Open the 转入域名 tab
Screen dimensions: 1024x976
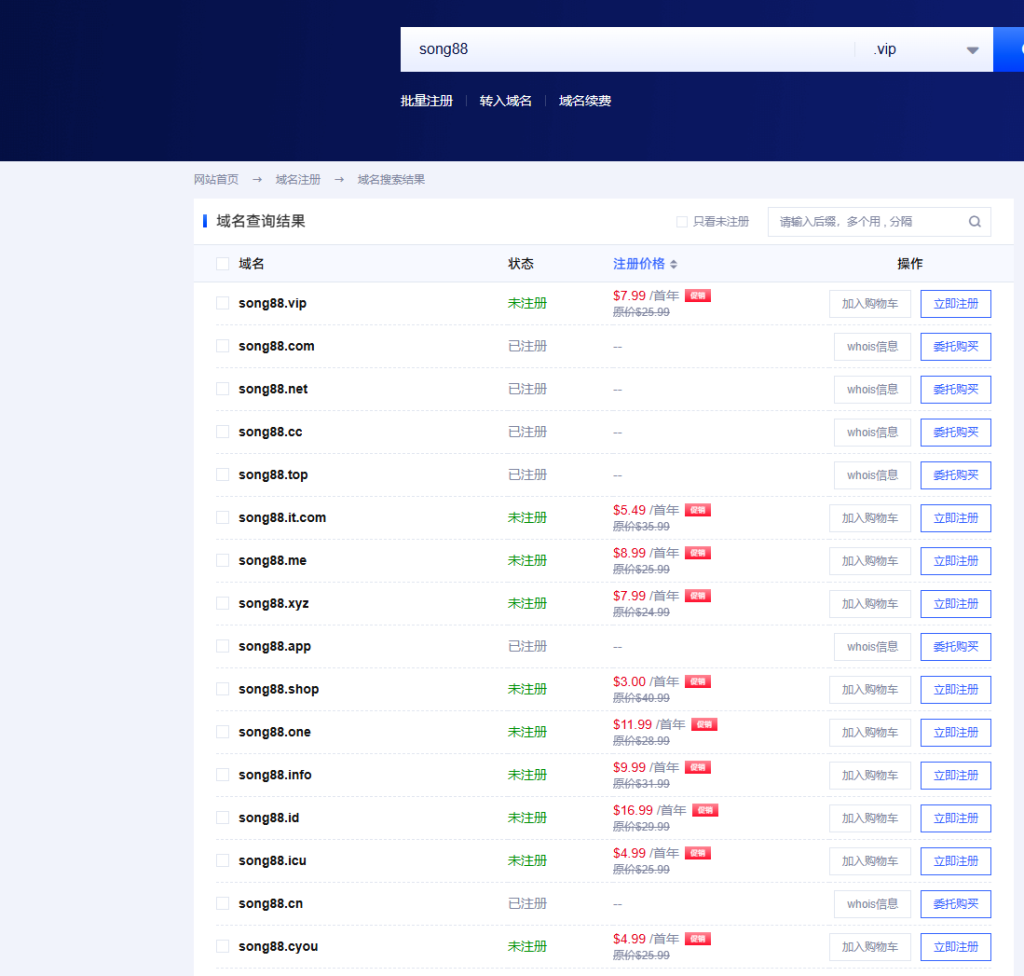tap(505, 101)
